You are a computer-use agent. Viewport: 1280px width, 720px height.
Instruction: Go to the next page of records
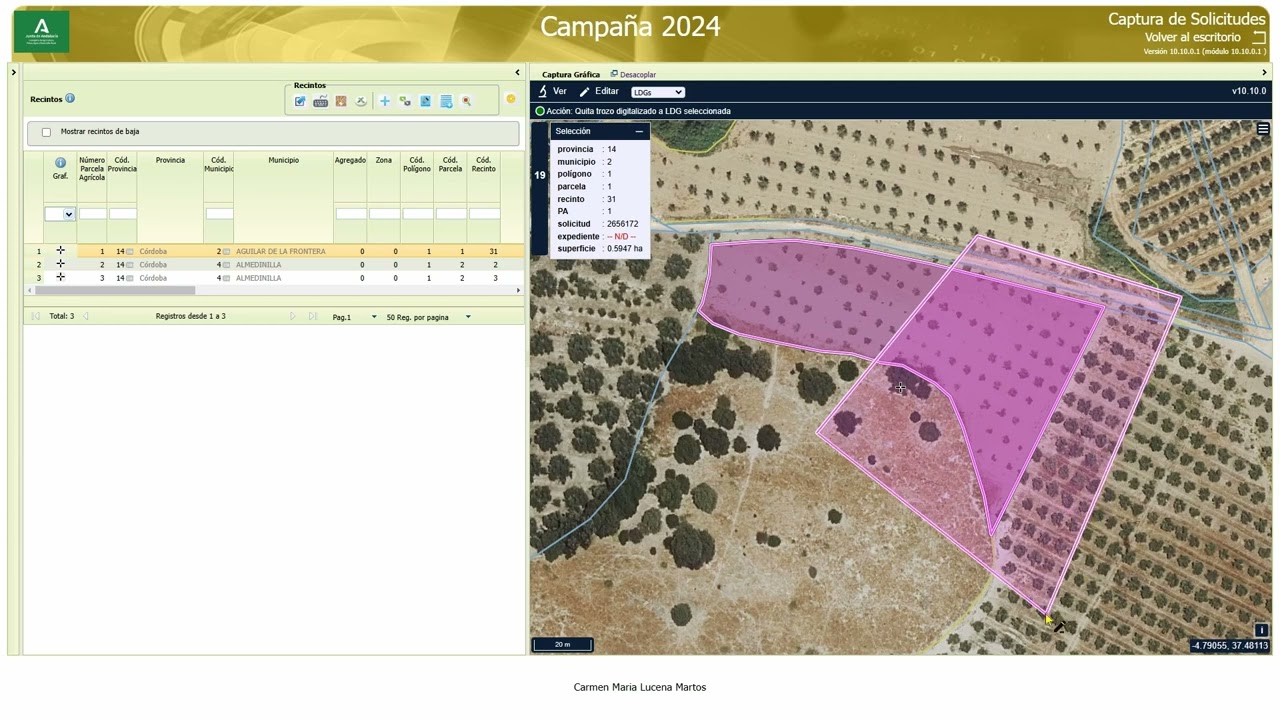tap(293, 317)
